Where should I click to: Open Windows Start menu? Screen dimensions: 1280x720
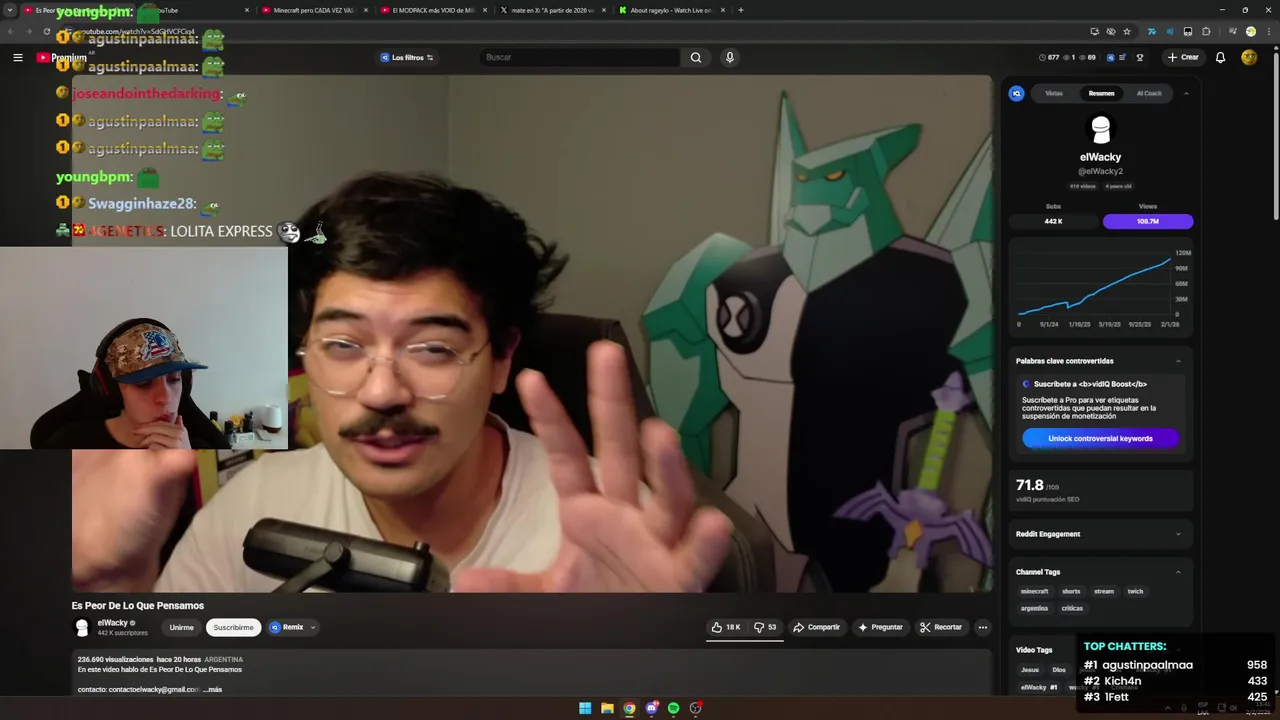585,708
